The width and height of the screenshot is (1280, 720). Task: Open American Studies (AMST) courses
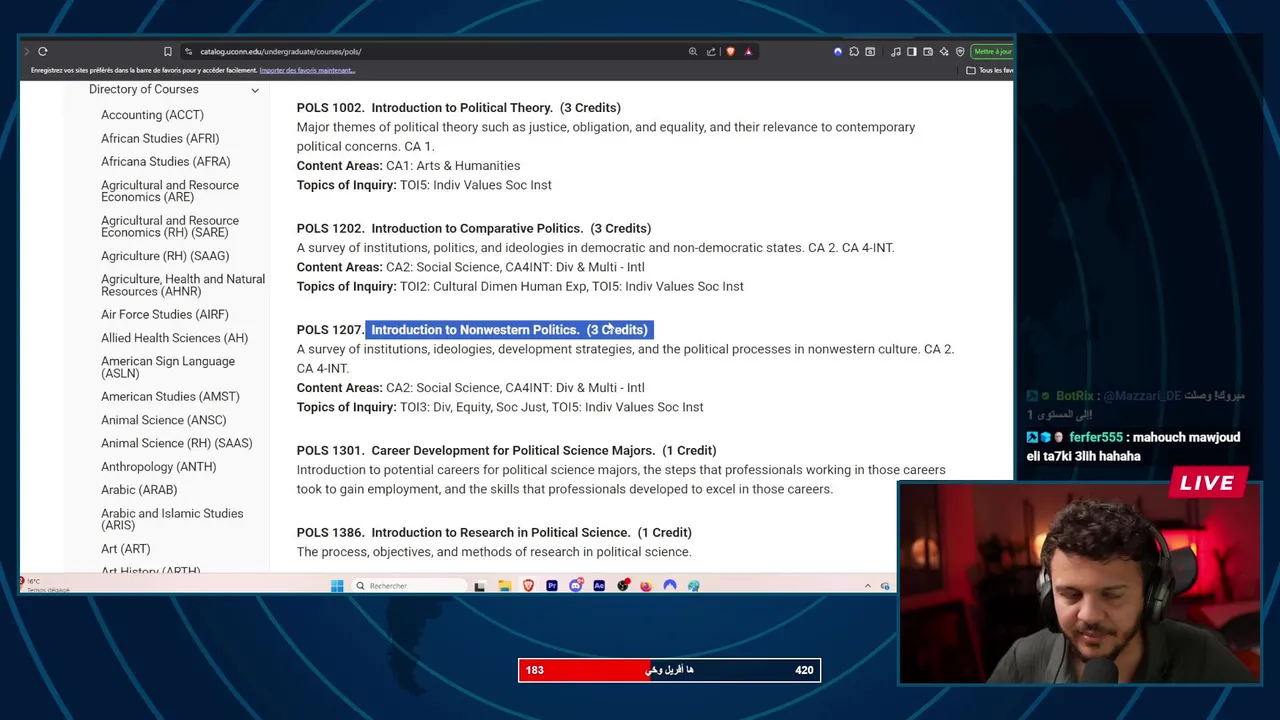tap(170, 396)
